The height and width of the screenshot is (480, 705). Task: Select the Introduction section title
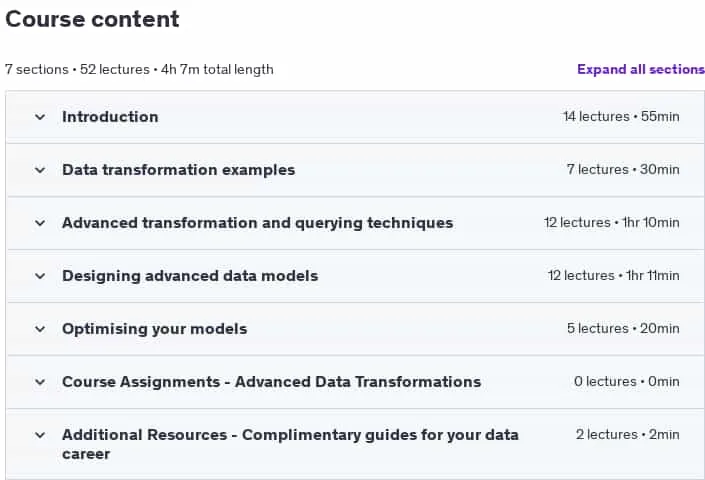tap(110, 117)
